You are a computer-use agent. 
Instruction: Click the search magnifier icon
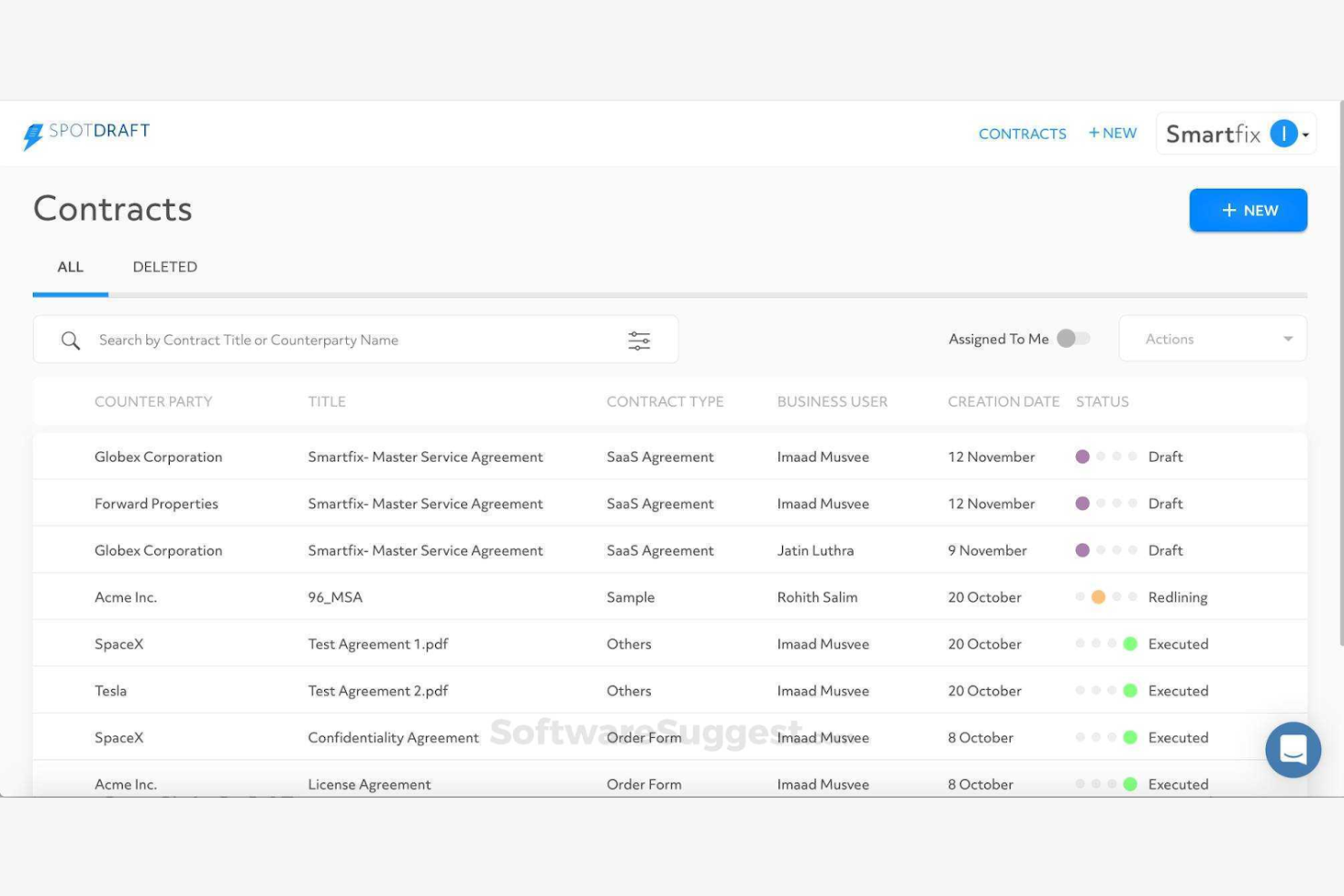coord(70,340)
